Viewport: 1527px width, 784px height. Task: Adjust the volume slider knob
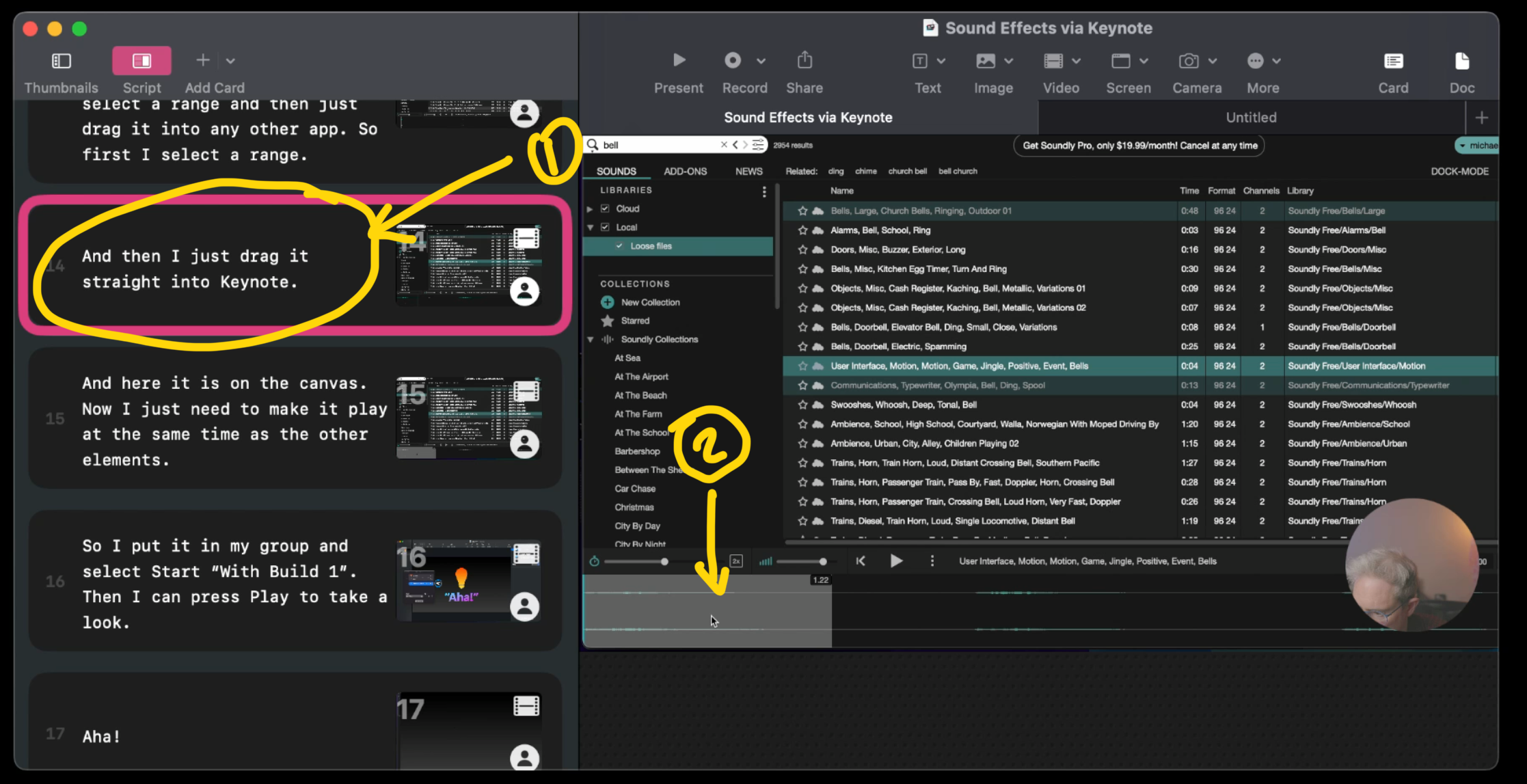tap(823, 561)
